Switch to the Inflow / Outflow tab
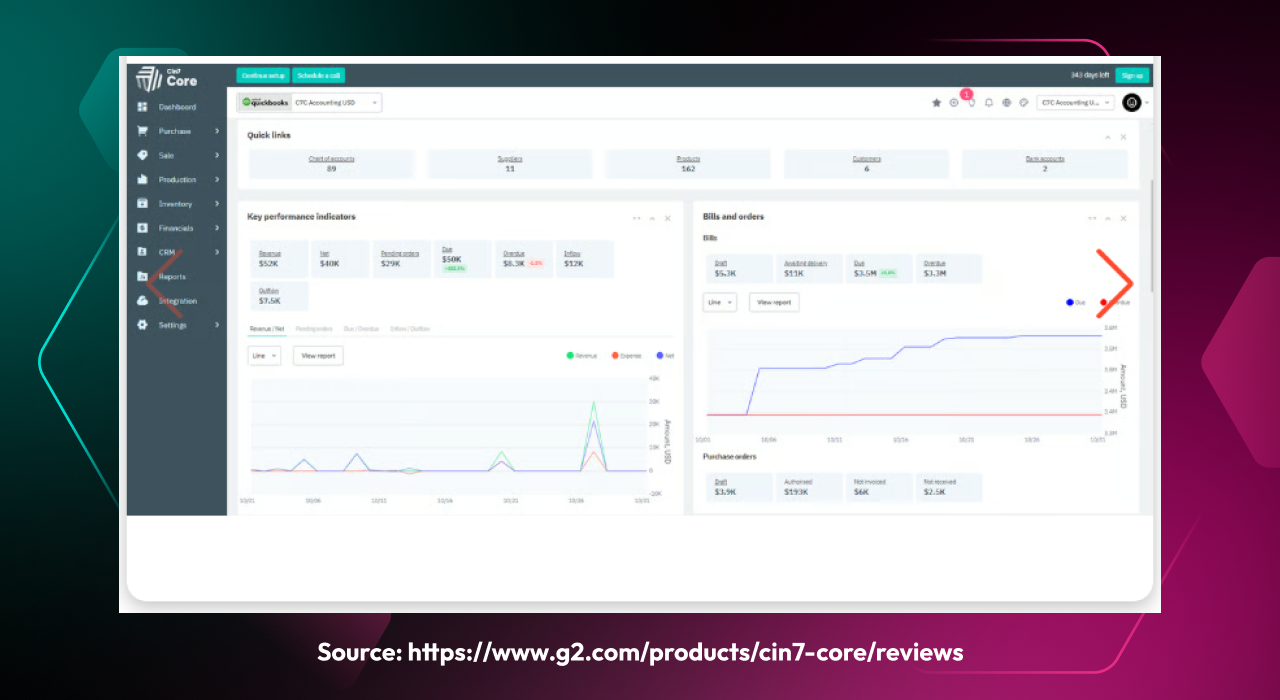Screen dimensions: 1280x700 point(410,329)
